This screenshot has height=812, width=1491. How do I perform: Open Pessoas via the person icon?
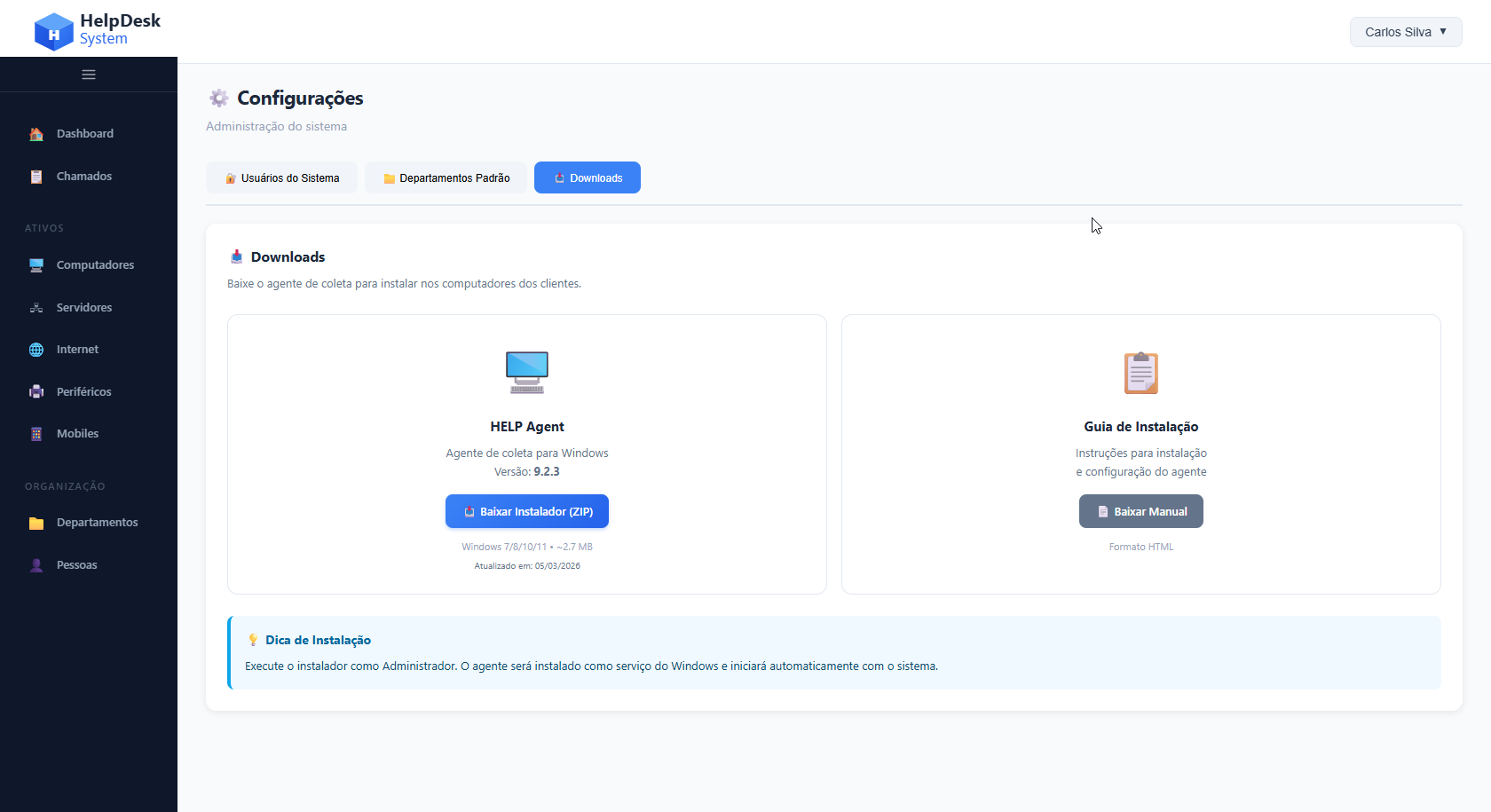pos(35,564)
